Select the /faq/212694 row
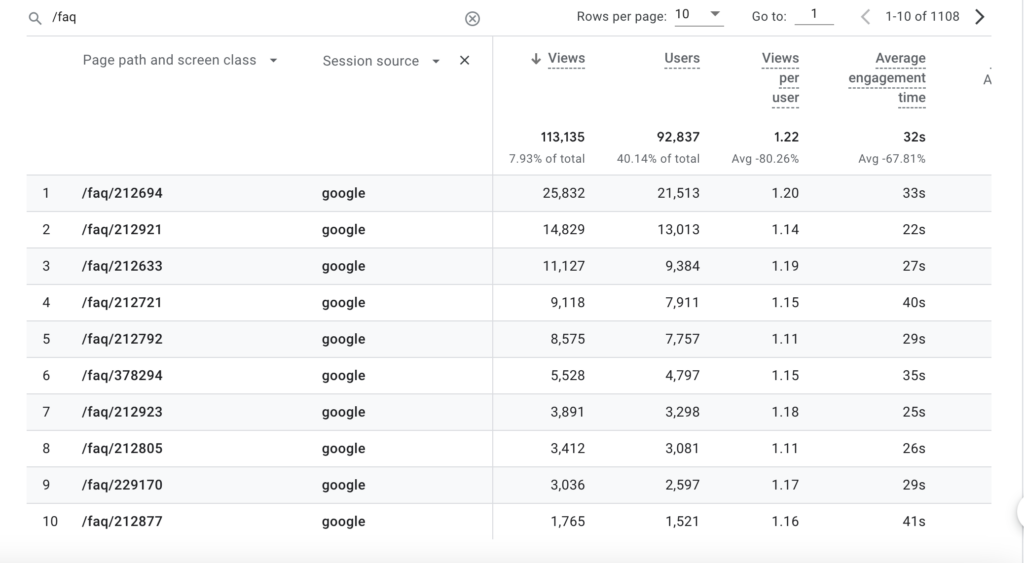This screenshot has width=1024, height=563. pyautogui.click(x=509, y=193)
